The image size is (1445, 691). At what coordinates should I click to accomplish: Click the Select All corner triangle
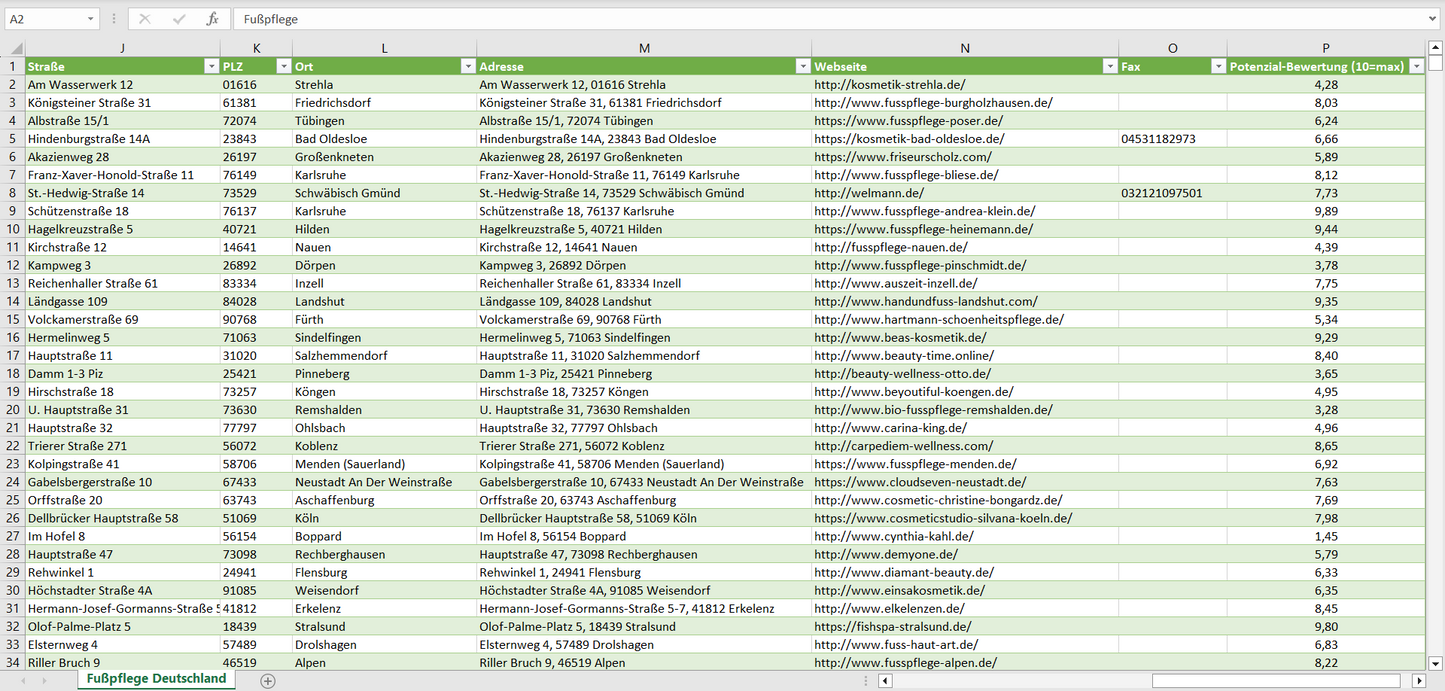(16, 48)
